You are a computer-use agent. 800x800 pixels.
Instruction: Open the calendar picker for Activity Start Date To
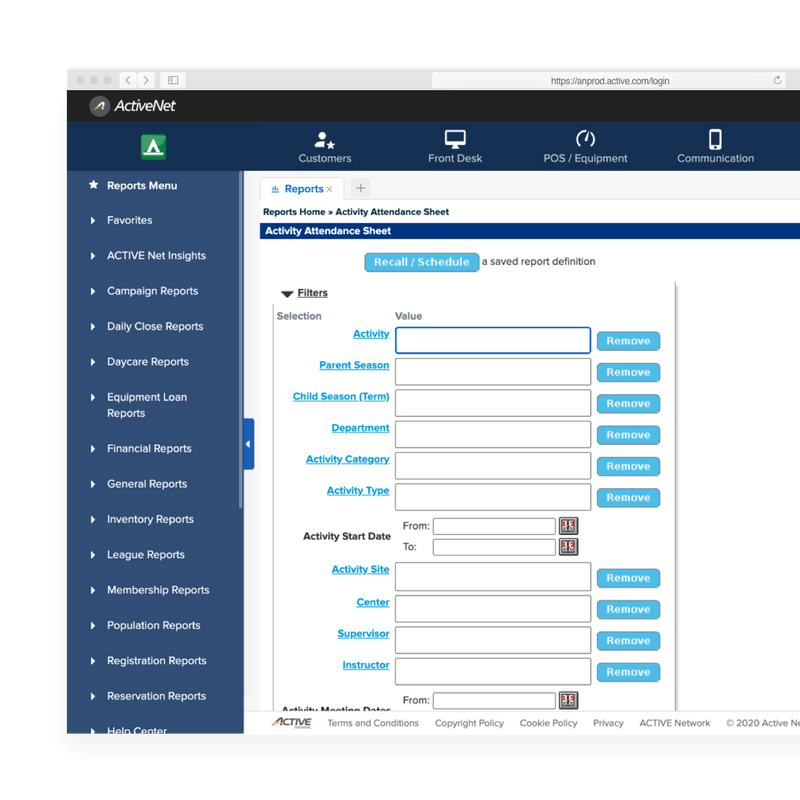568,547
